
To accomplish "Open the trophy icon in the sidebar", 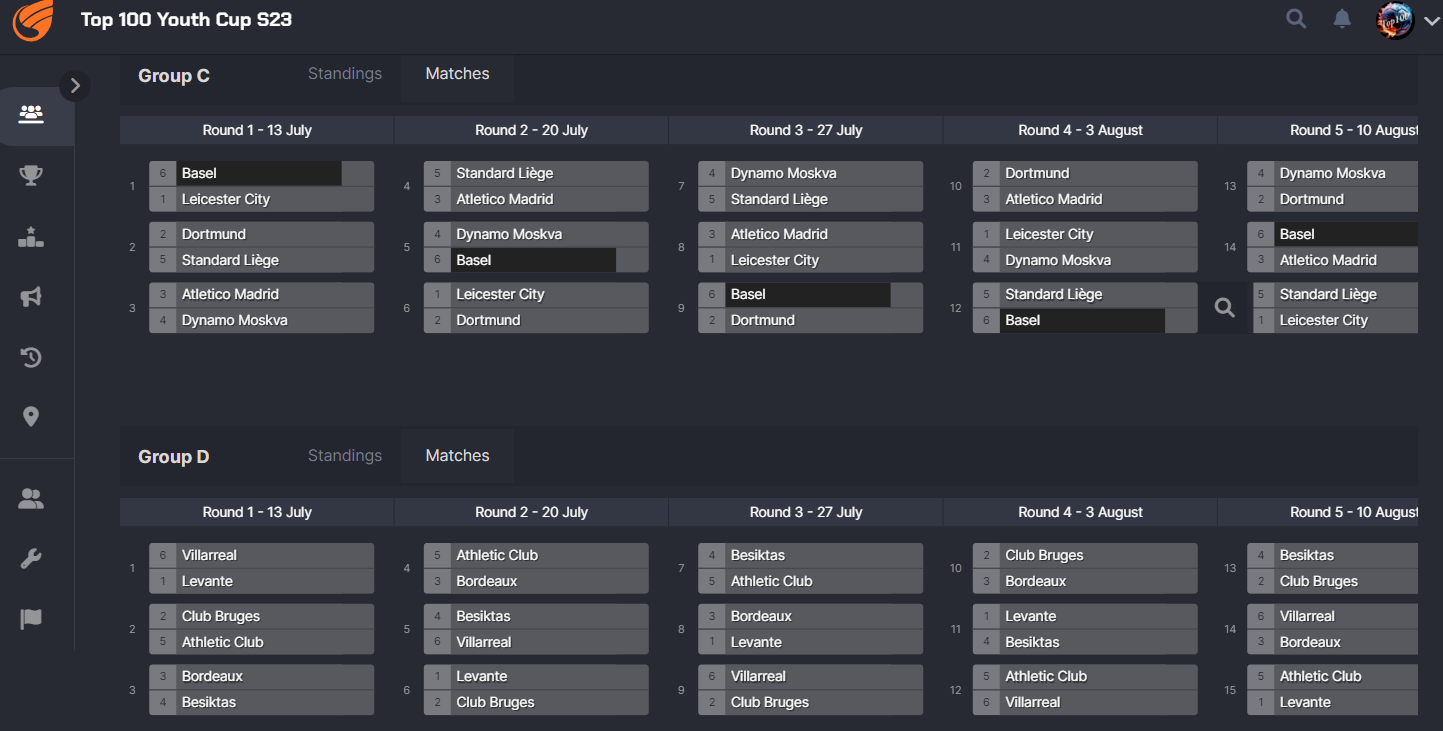I will 31,176.
